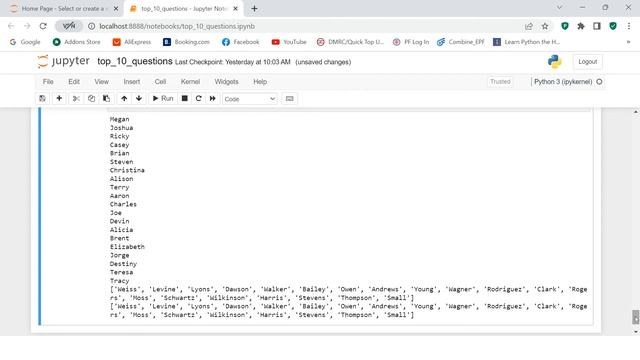Open the PF Log In bookmark
Screen dimensions: 640x360
[x=411, y=42]
